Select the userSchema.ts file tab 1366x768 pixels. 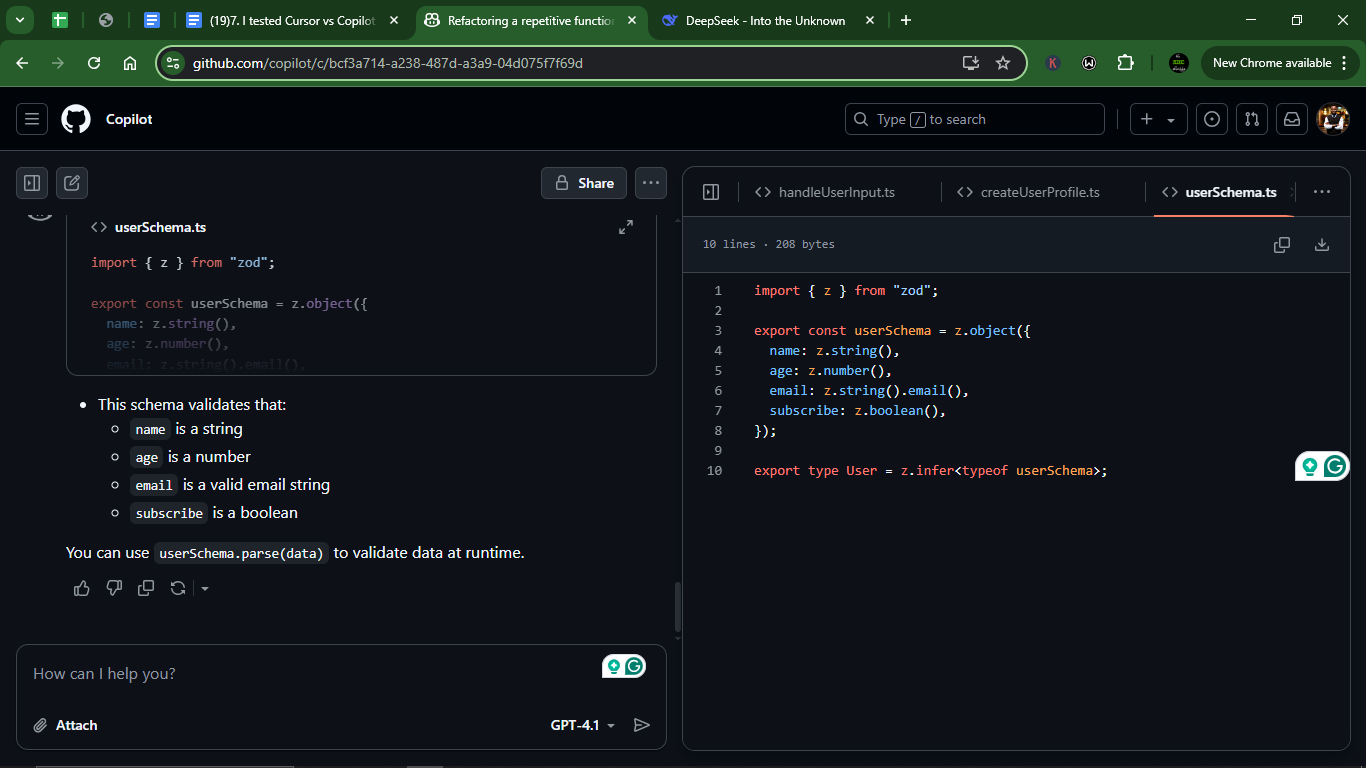pos(1220,192)
